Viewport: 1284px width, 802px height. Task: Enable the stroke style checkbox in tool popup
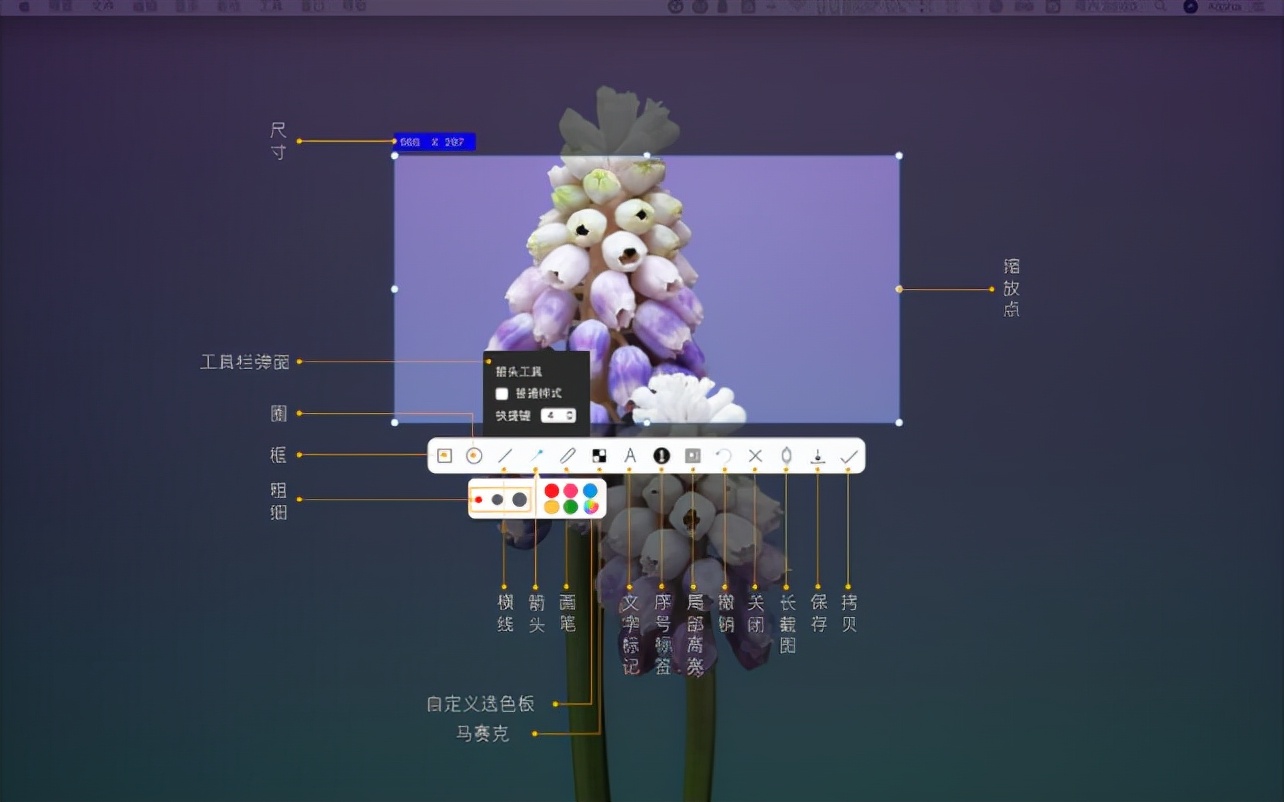click(502, 393)
